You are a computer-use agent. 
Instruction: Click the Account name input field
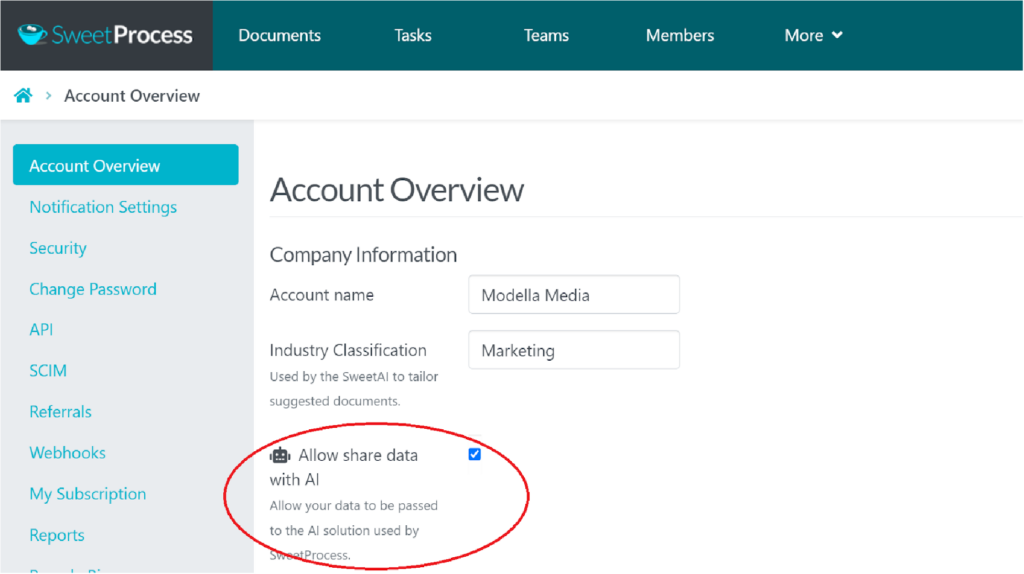[573, 295]
